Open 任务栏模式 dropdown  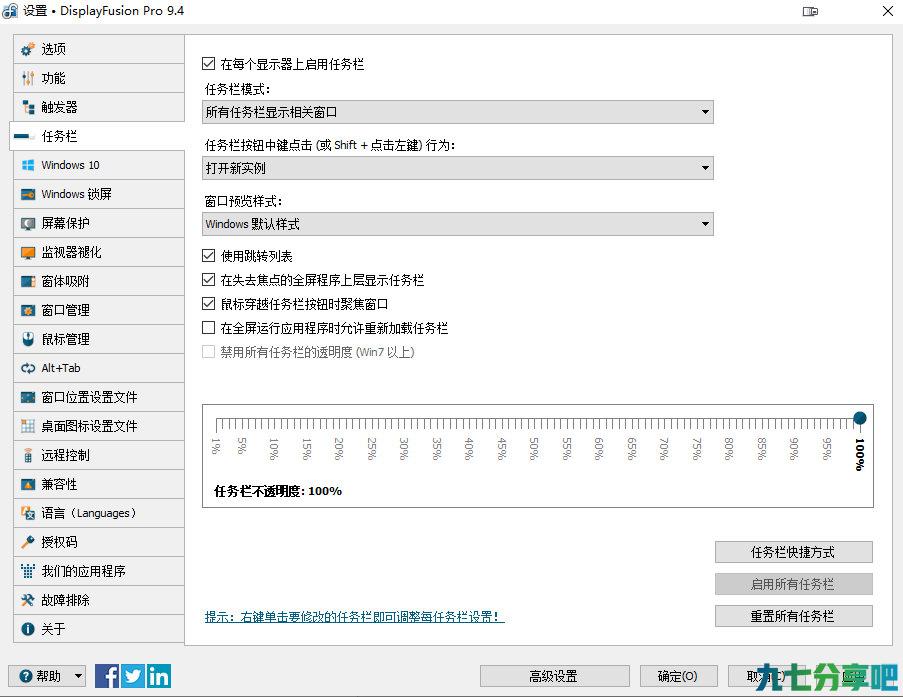coord(458,112)
